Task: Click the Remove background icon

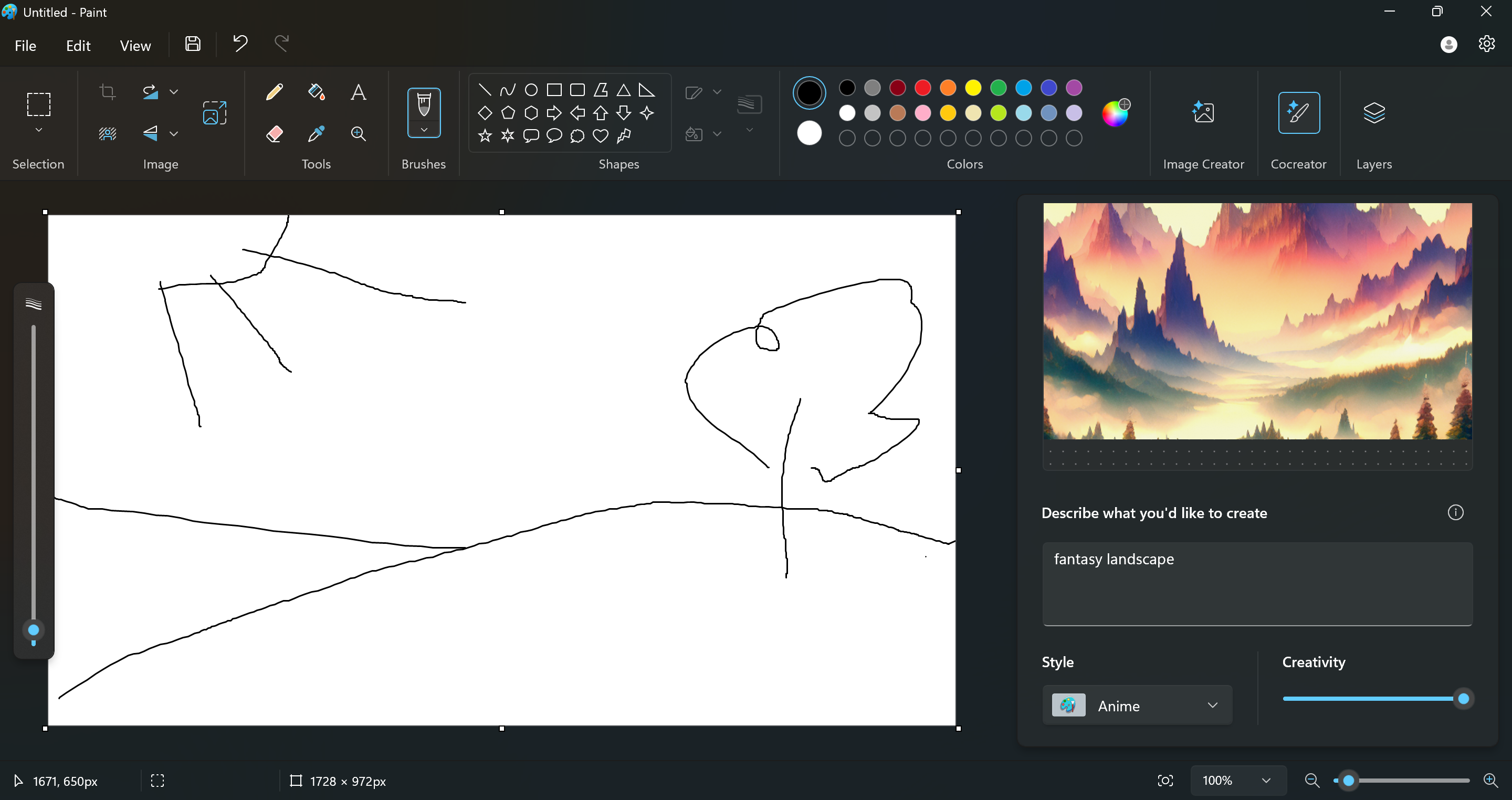Action: (x=108, y=134)
